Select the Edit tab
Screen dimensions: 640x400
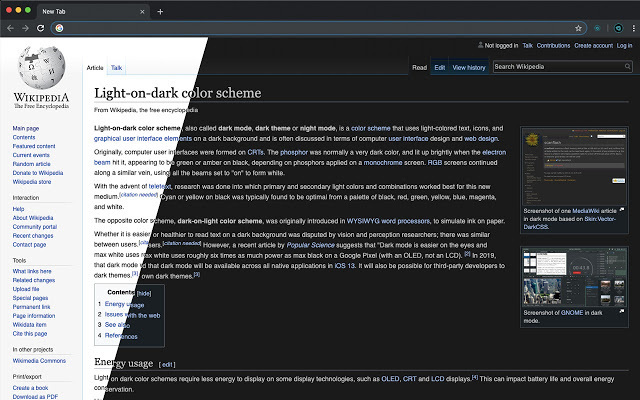(440, 68)
